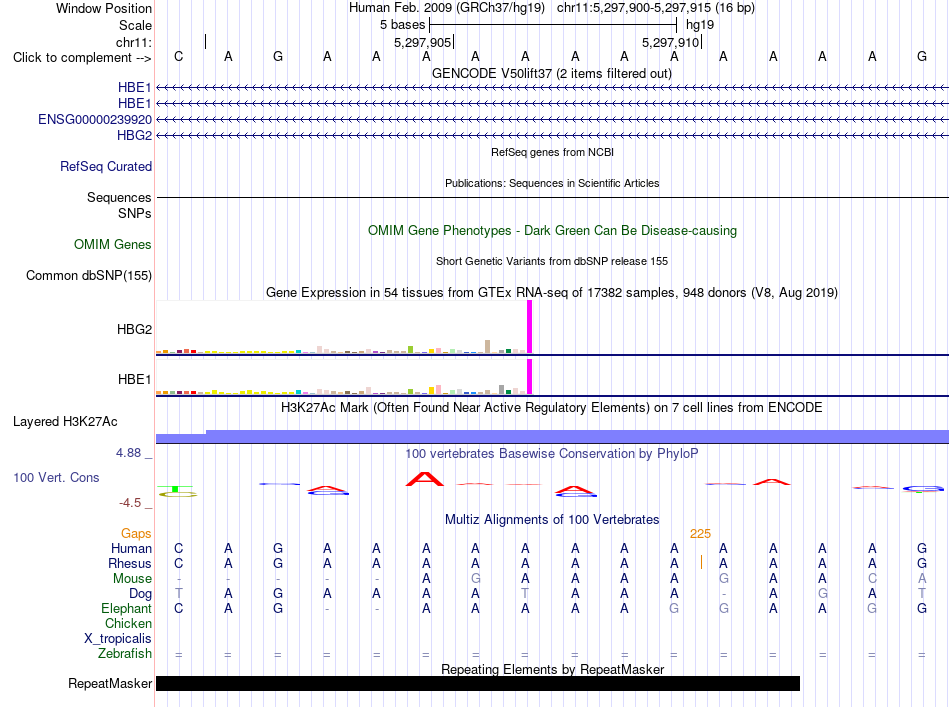Viewport: 950px width, 707px height.
Task: Click the HBG2 label beside GTEx chart
Action: pyautogui.click(x=134, y=330)
